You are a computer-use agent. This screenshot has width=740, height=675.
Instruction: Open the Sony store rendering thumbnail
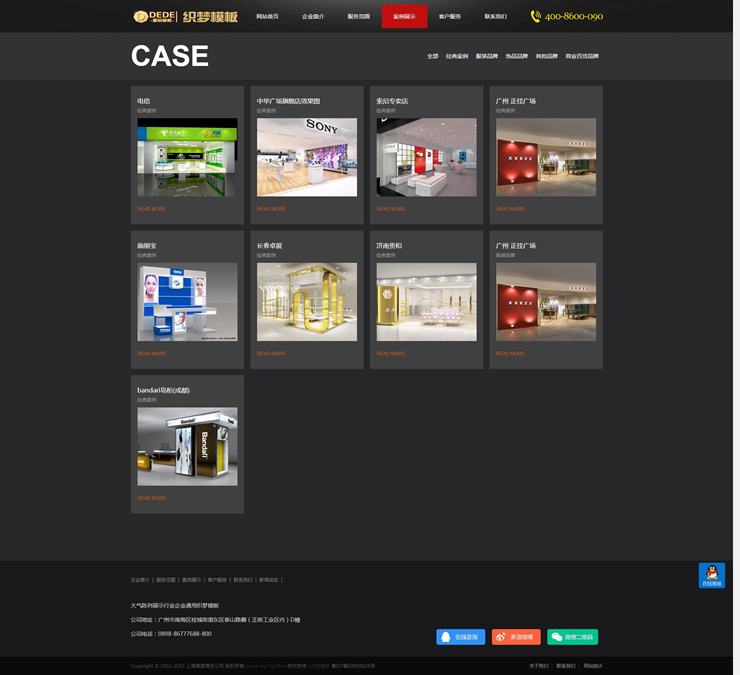point(306,157)
